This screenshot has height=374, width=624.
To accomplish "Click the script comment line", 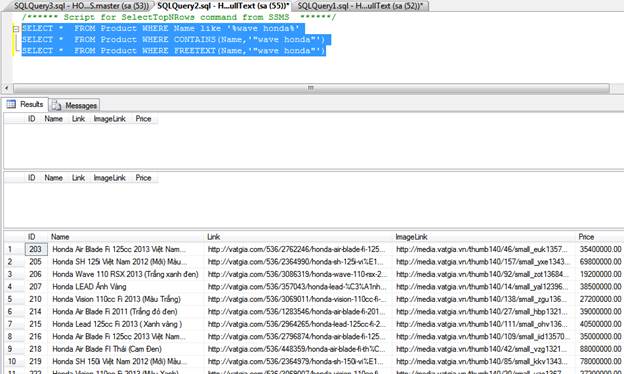I will (x=179, y=17).
